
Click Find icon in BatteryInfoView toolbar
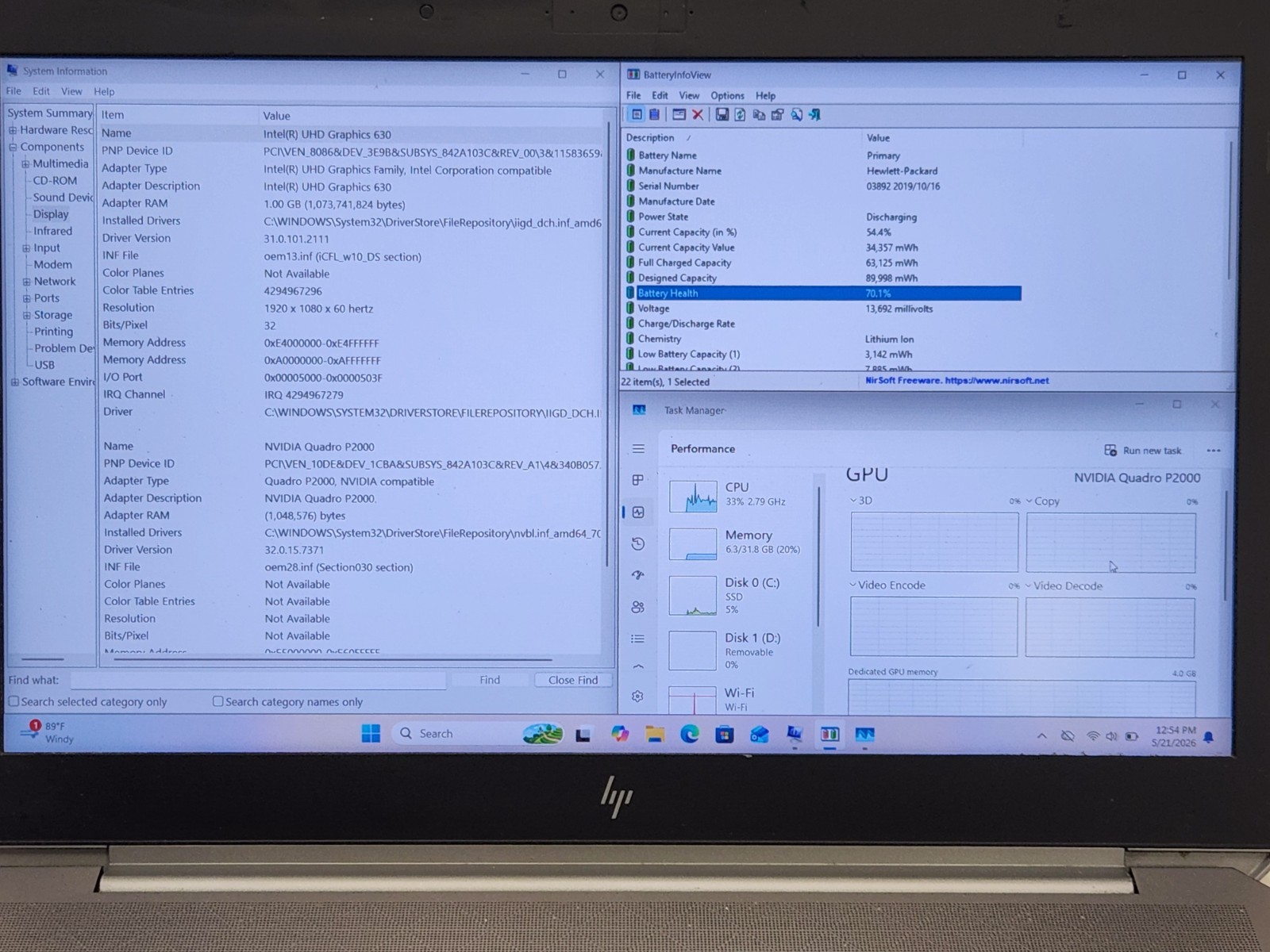[796, 115]
